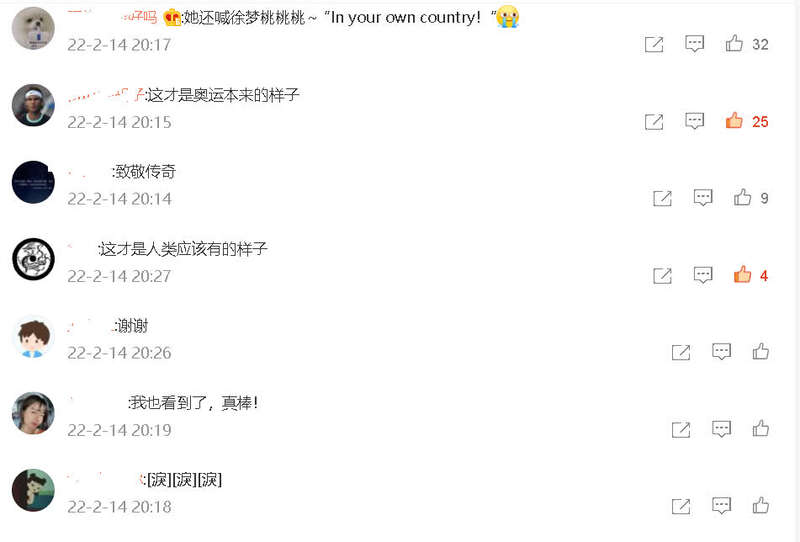
Task: Repost the 'In your own country' comment
Action: [654, 44]
